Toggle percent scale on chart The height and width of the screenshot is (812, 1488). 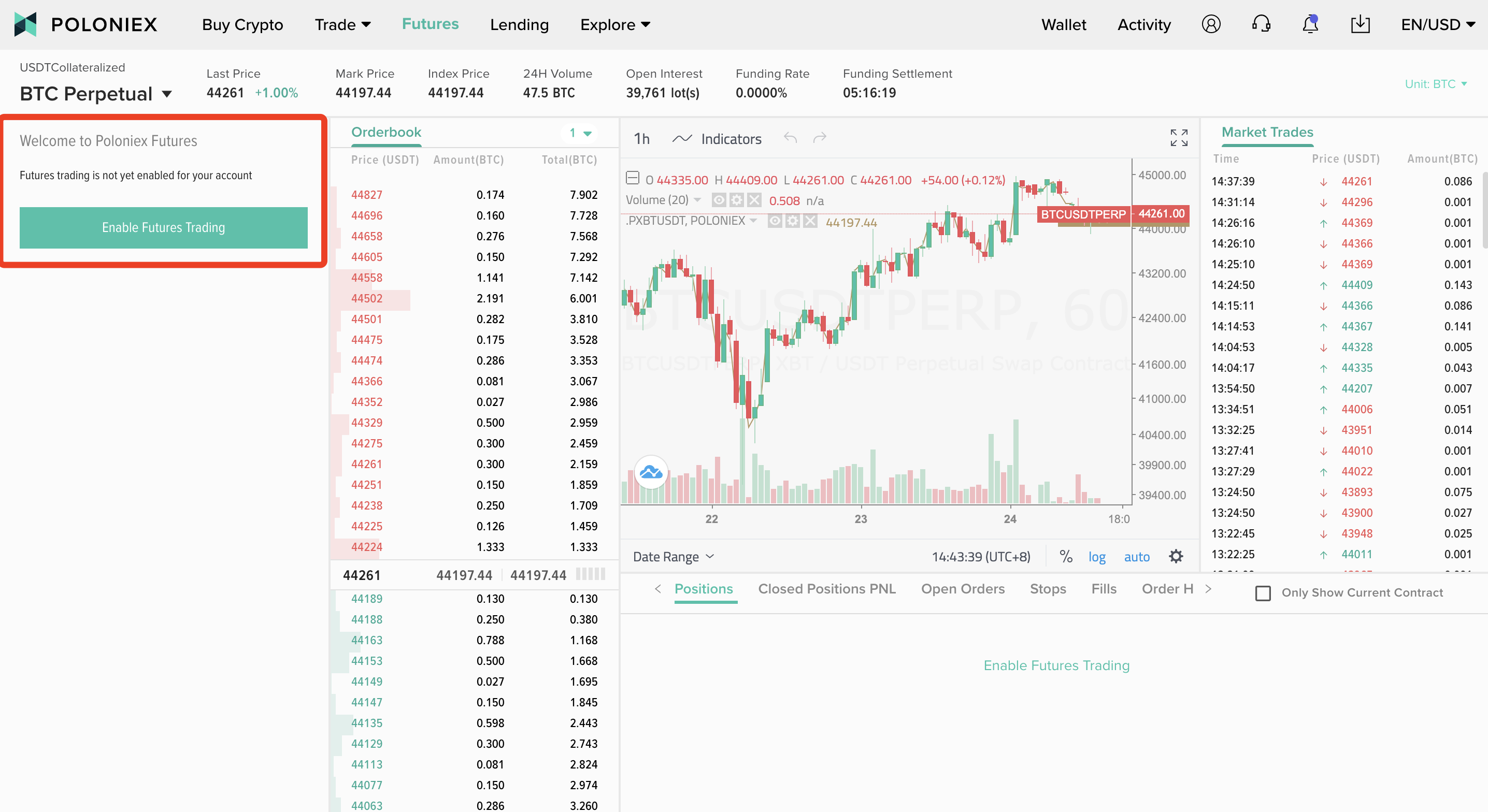click(1066, 557)
